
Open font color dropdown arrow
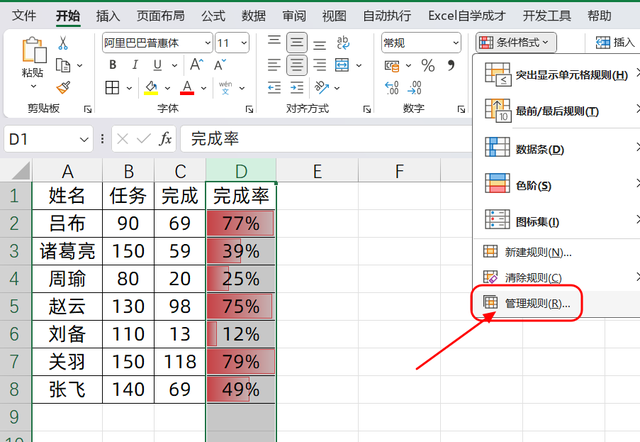click(203, 88)
